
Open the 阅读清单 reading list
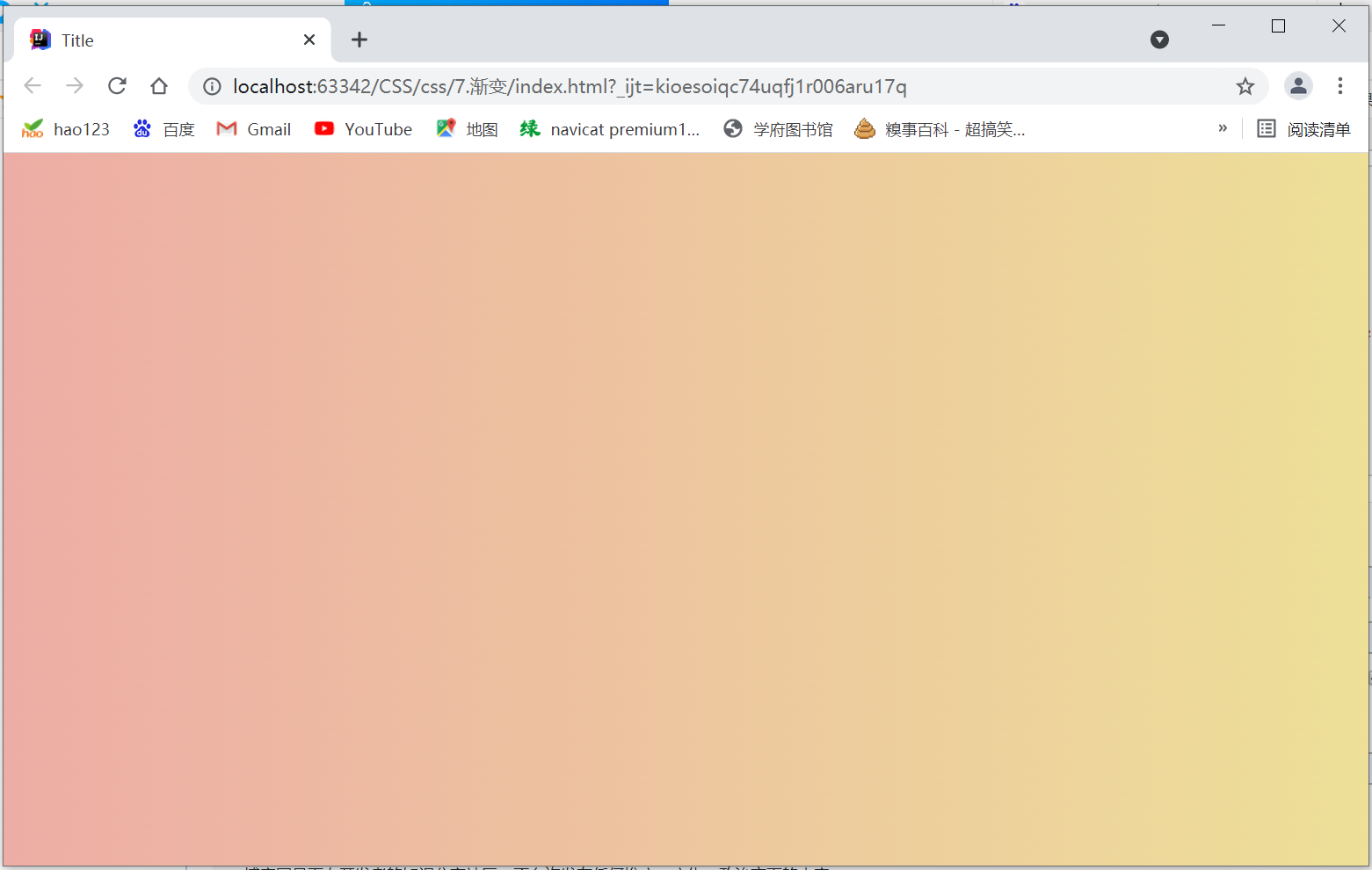[x=1303, y=129]
